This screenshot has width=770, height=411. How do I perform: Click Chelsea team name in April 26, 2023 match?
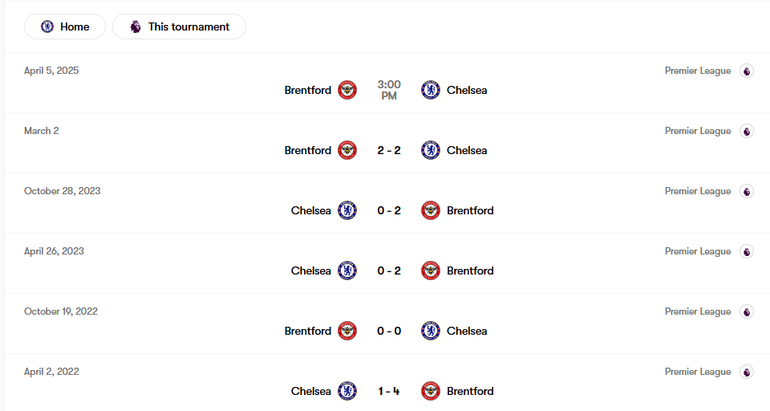pos(311,271)
